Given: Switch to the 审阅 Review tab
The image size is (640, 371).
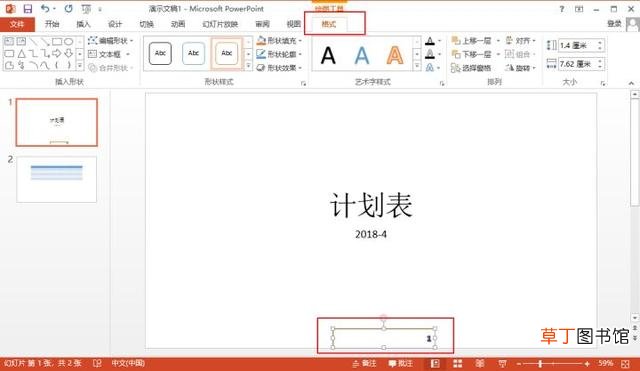Looking at the screenshot, I should tap(262, 24).
